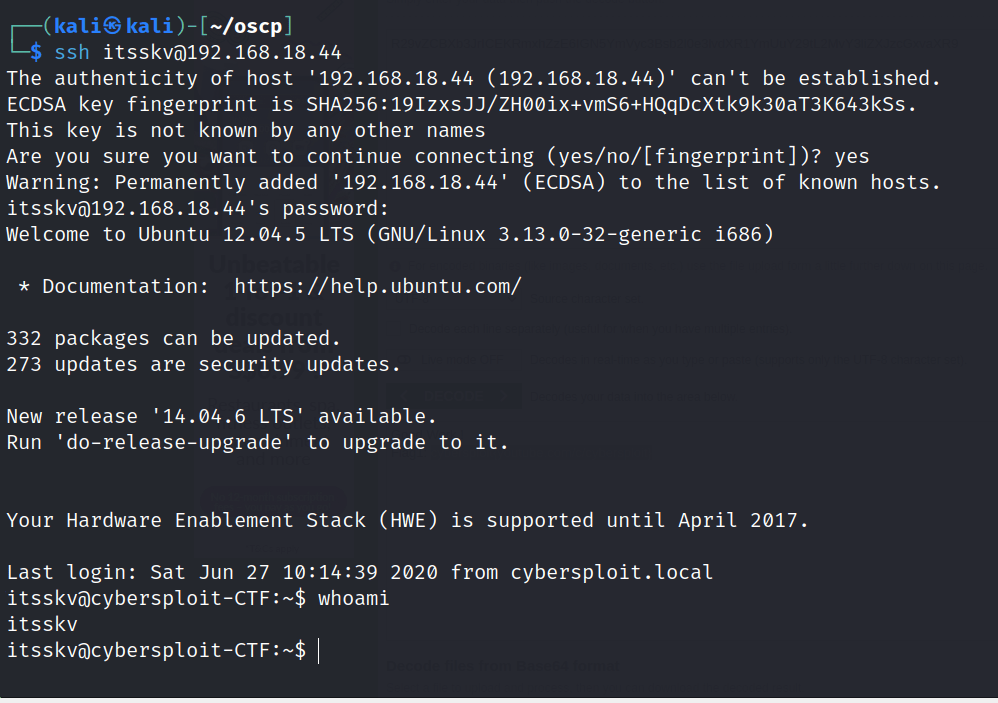
Task: Click the typed 'yes' answer to connecting
Action: (851, 156)
